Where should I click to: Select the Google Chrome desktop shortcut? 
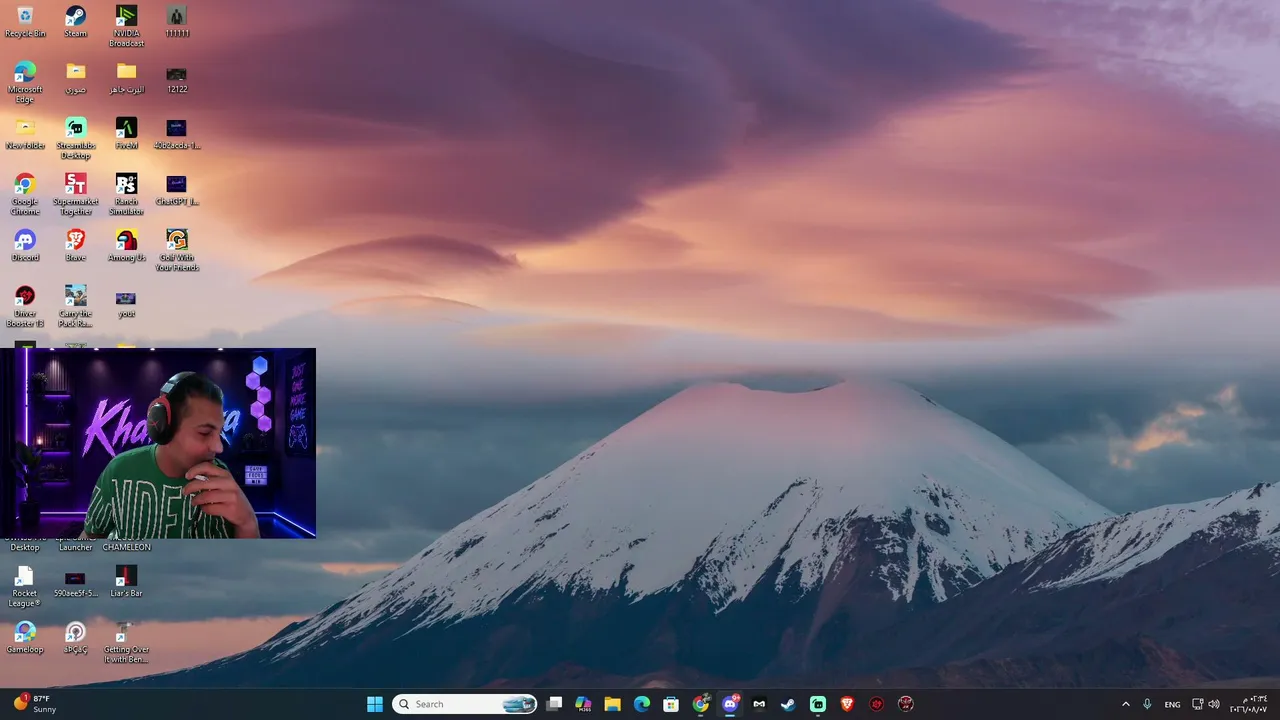[25, 195]
